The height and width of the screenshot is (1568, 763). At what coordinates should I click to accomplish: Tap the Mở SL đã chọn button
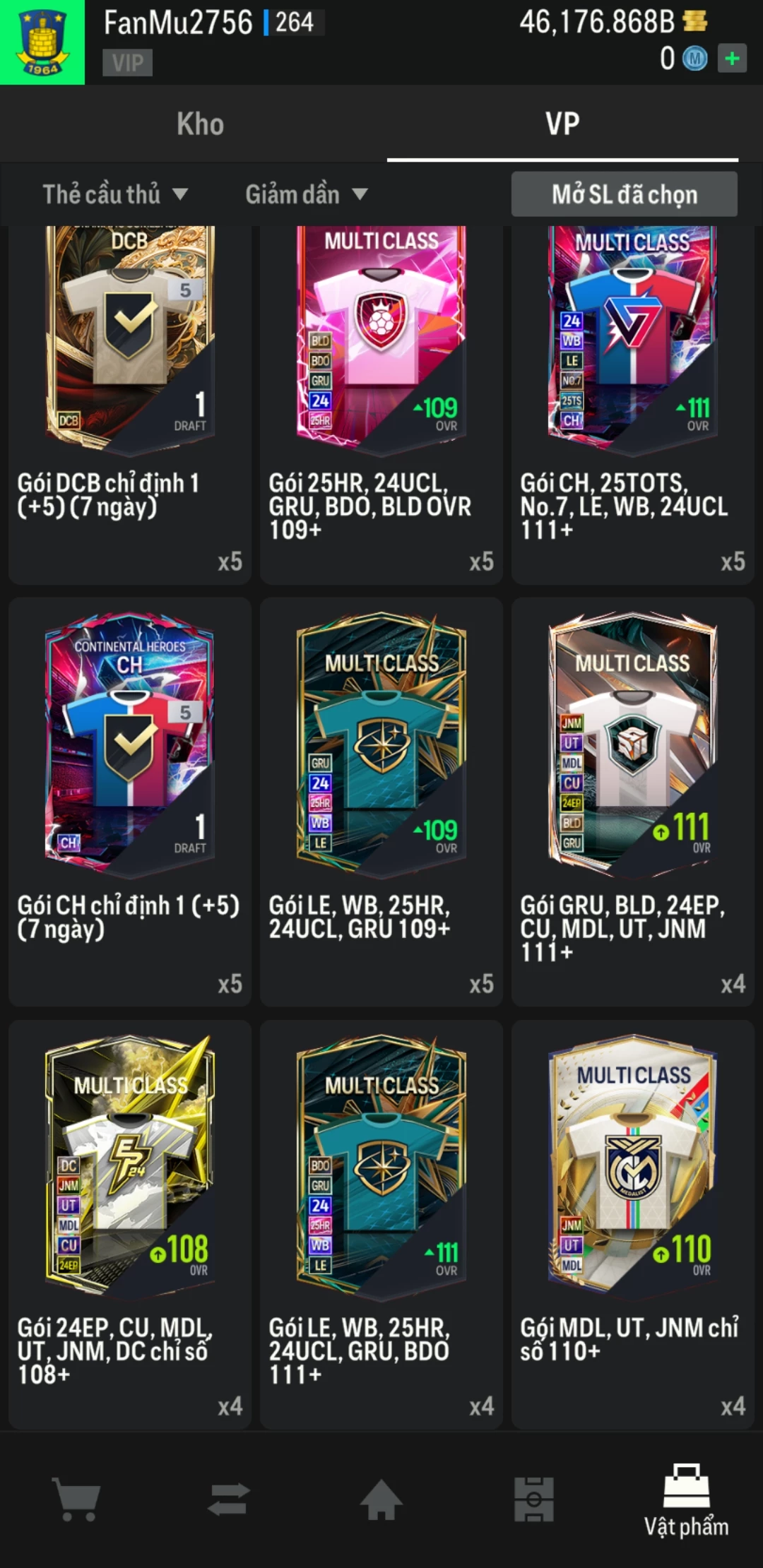click(625, 194)
